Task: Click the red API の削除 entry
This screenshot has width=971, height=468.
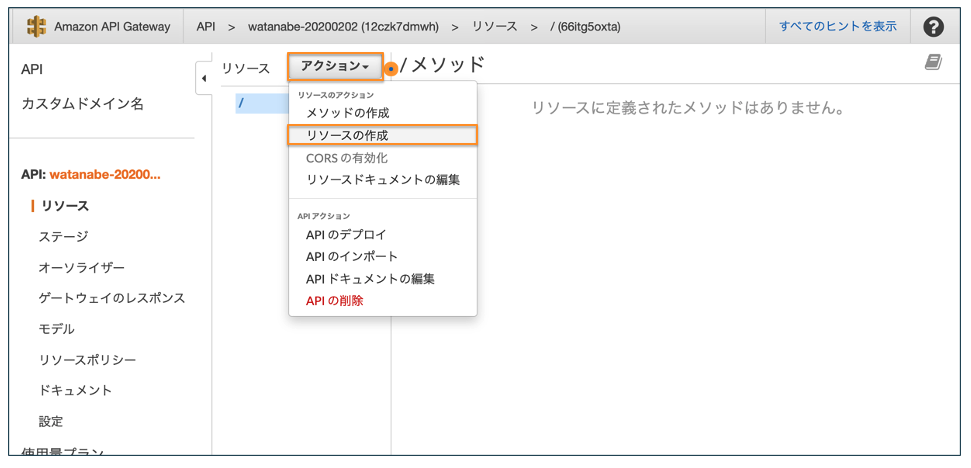Action: 334,301
